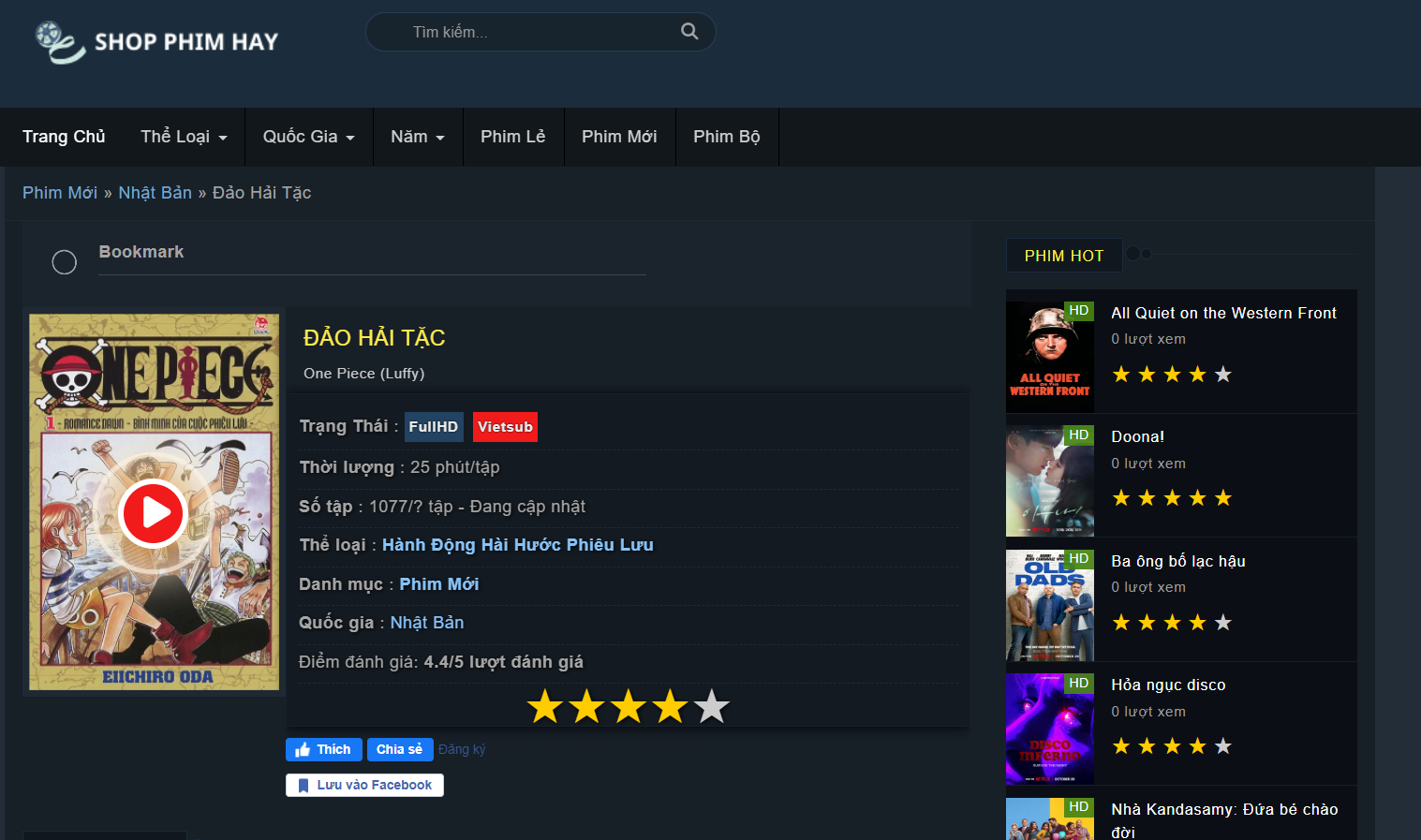The width and height of the screenshot is (1421, 840).
Task: Open the Phim Mới category link
Action: (439, 584)
